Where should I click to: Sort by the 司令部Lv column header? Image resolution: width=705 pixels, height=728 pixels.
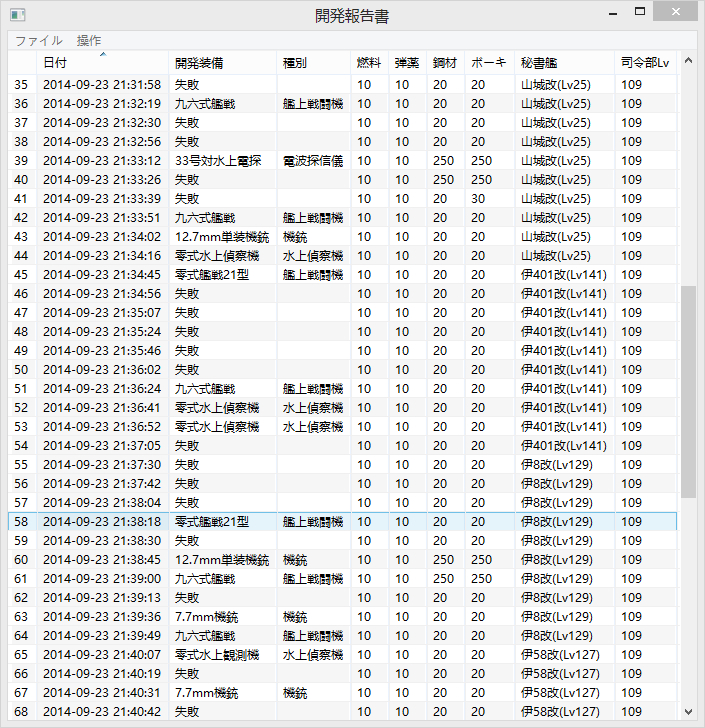pos(646,63)
